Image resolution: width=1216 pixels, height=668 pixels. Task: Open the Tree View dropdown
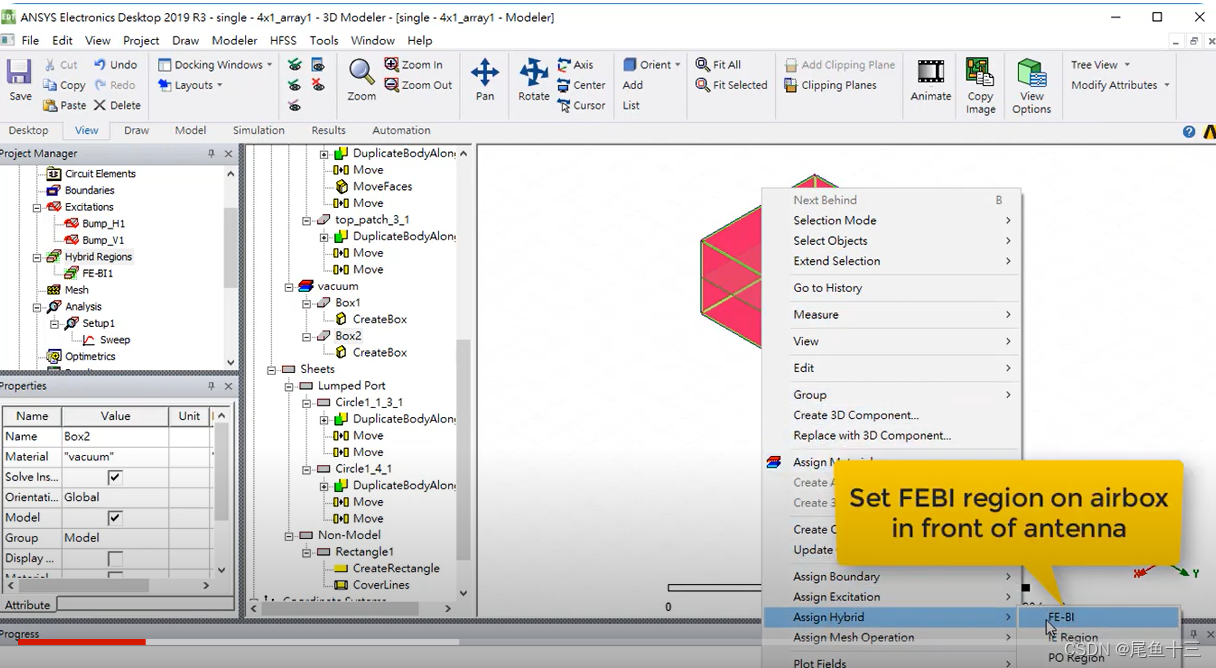[1100, 65]
